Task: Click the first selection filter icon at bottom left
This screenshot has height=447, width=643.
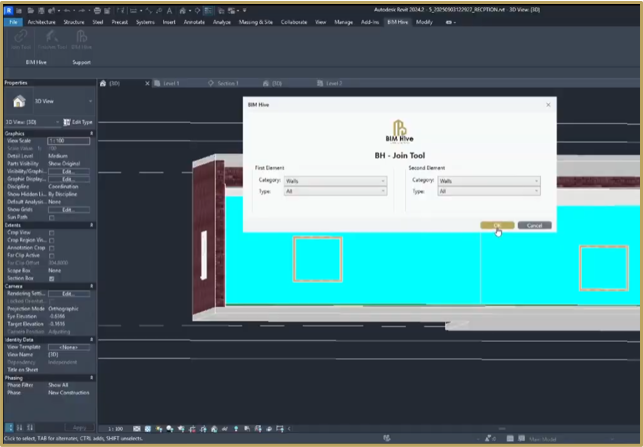Action: click(x=9, y=428)
